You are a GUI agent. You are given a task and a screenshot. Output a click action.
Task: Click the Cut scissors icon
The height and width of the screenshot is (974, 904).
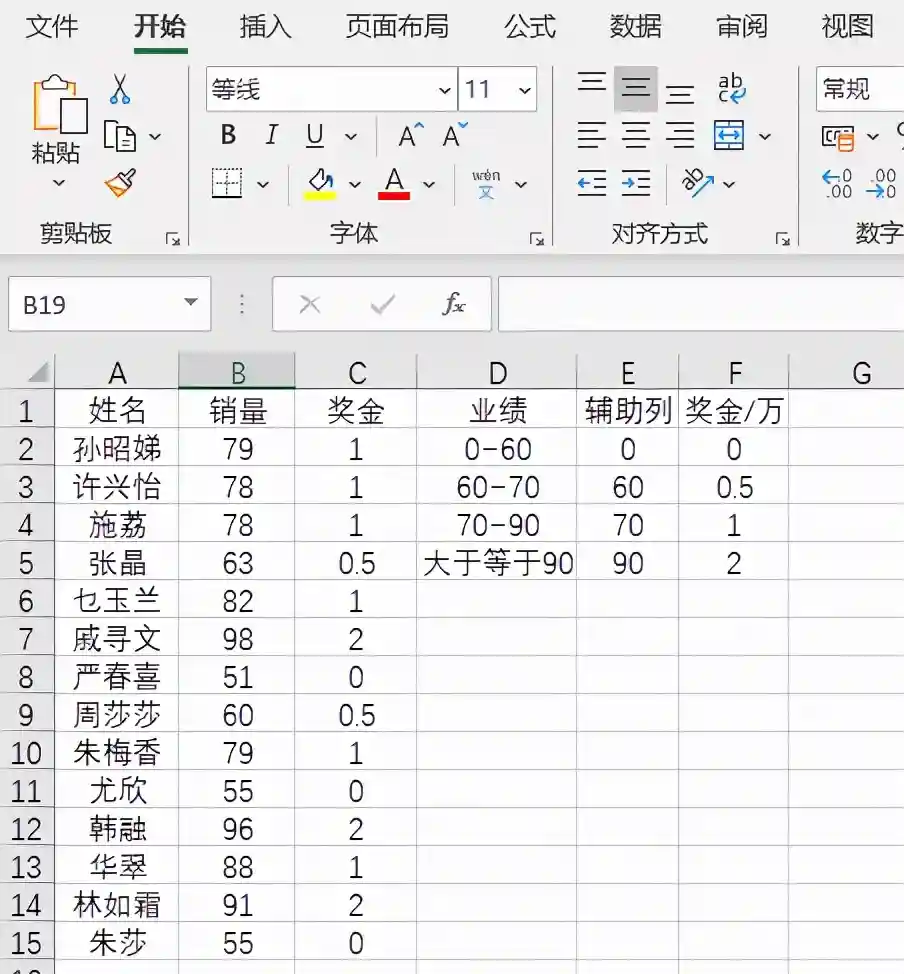pos(120,90)
